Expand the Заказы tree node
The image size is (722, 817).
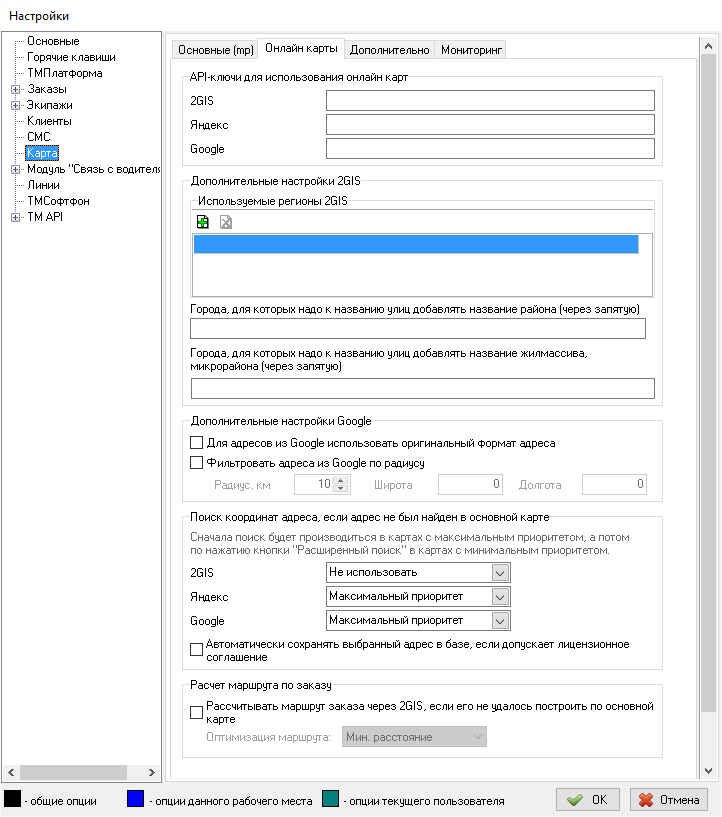(15, 89)
